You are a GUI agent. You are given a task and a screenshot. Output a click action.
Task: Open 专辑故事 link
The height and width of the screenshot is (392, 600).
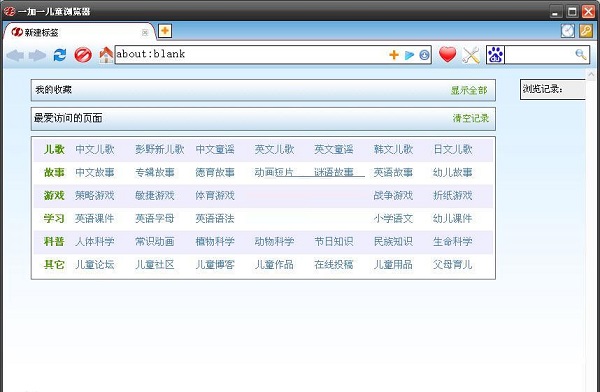point(155,172)
